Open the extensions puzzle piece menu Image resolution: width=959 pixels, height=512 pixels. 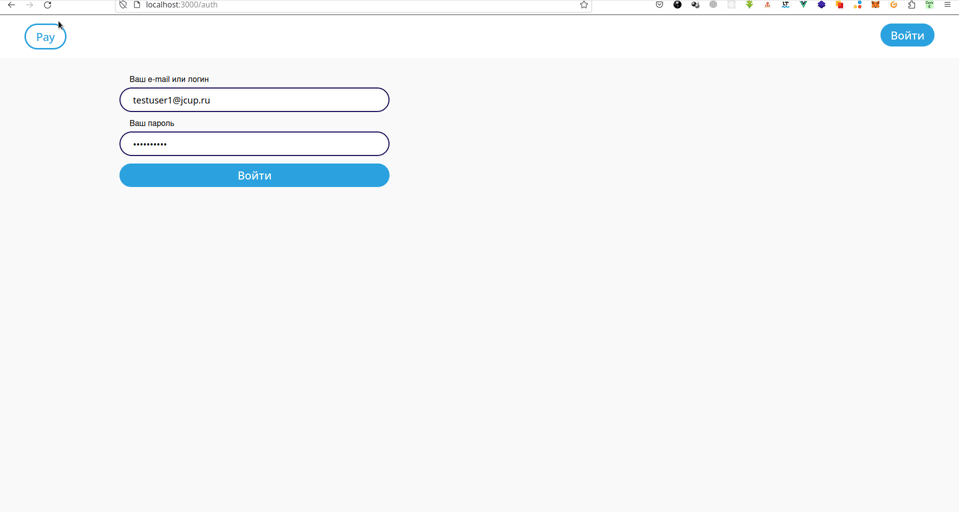(x=911, y=5)
